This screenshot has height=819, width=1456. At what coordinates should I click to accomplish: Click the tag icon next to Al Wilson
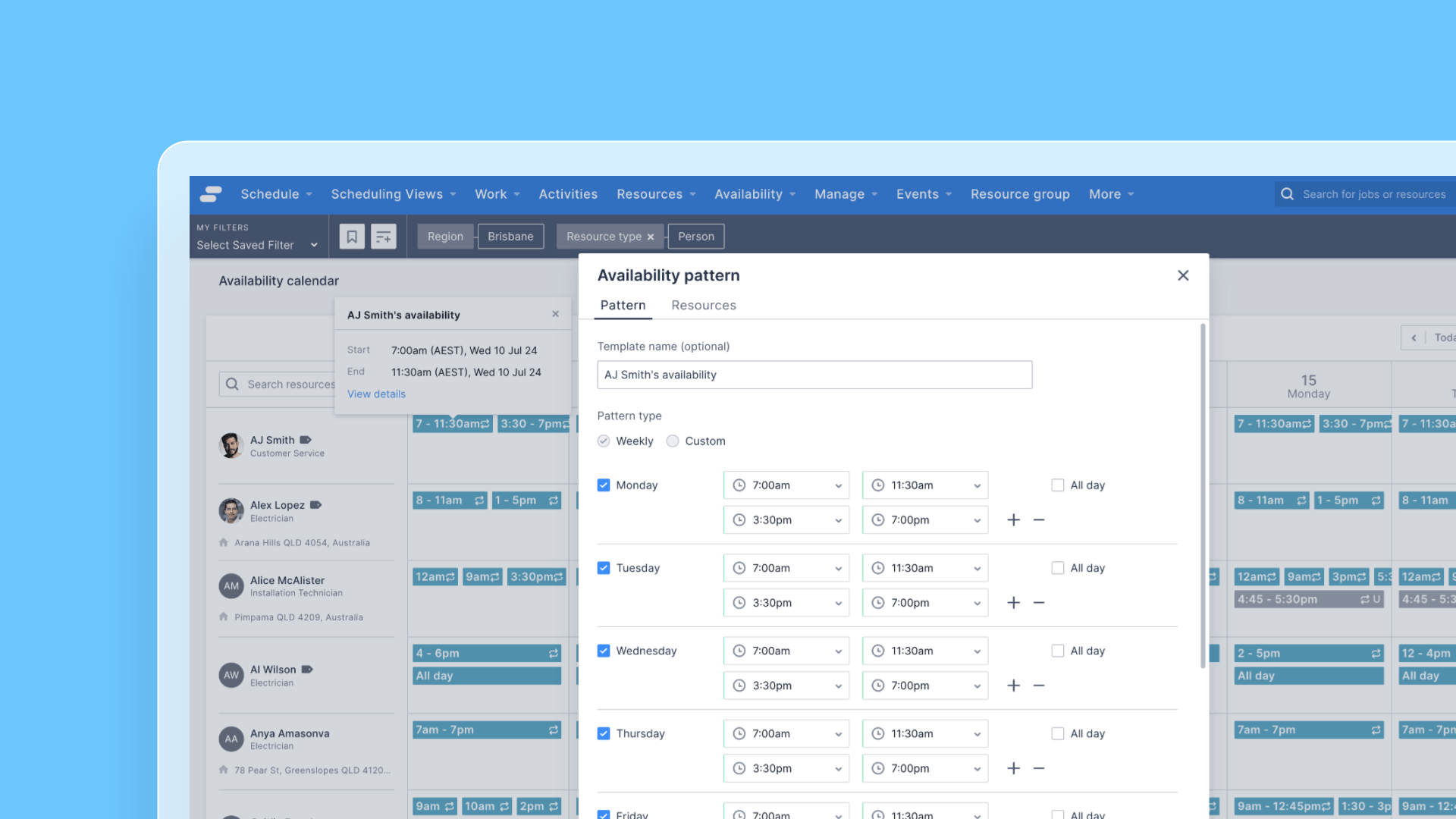(x=307, y=670)
